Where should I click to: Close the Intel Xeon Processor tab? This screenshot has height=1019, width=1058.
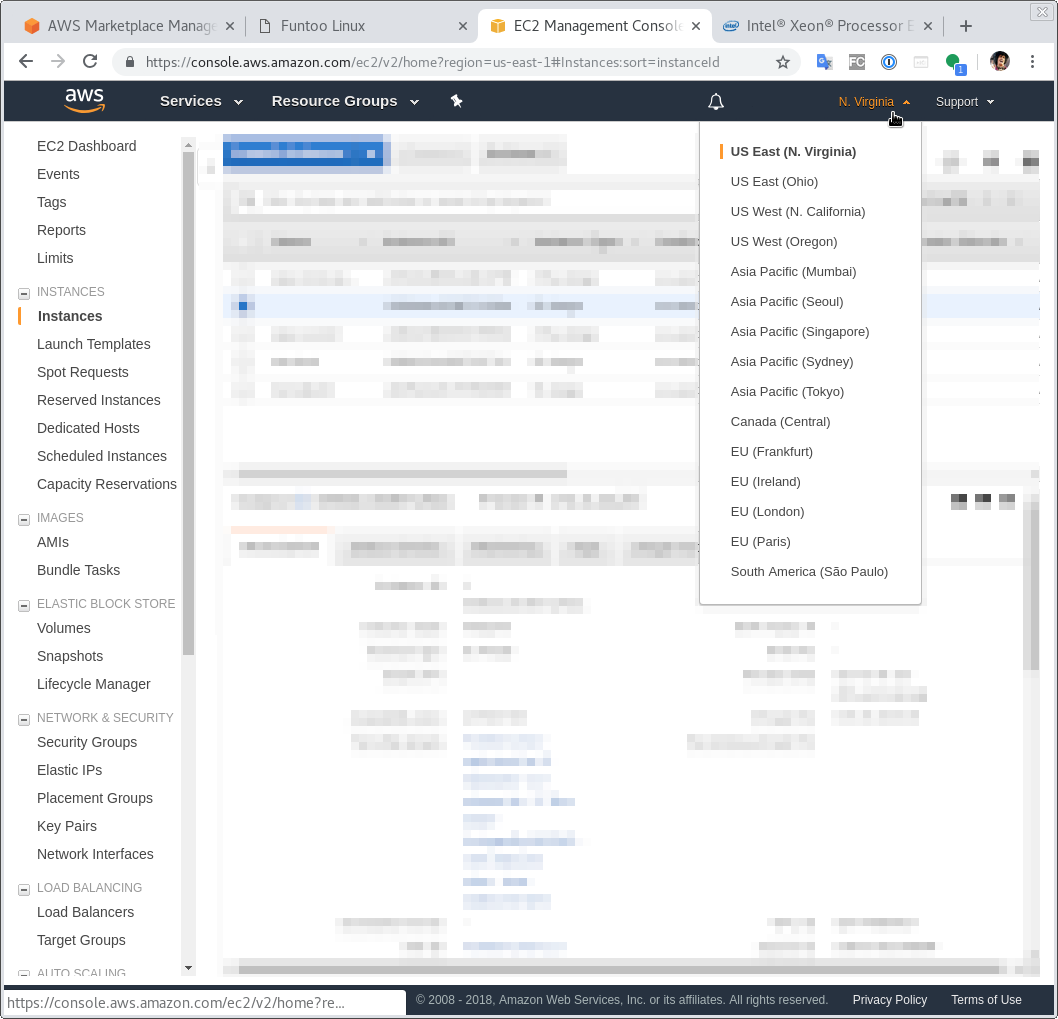[x=928, y=26]
